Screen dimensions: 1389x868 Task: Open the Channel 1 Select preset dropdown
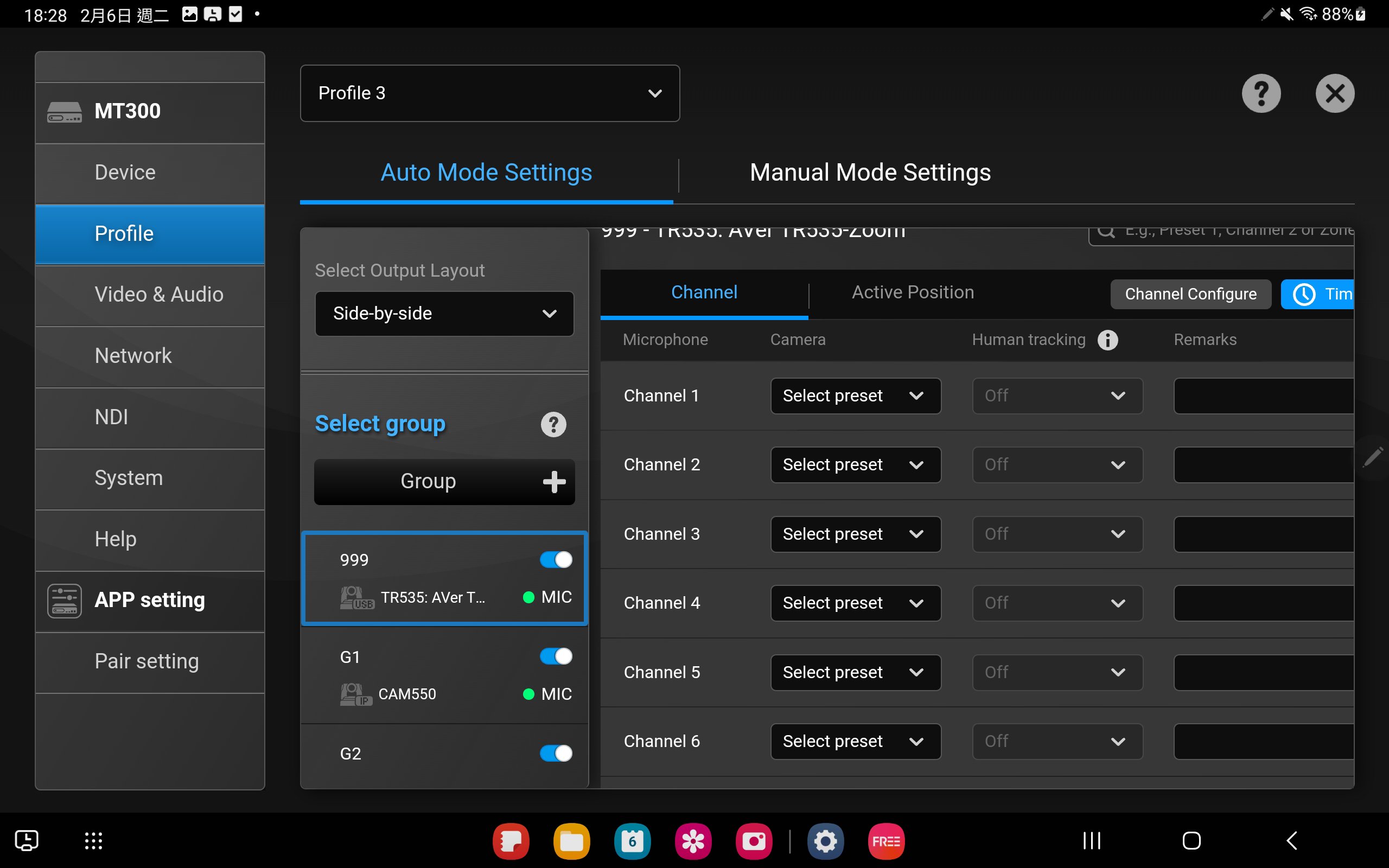click(855, 395)
